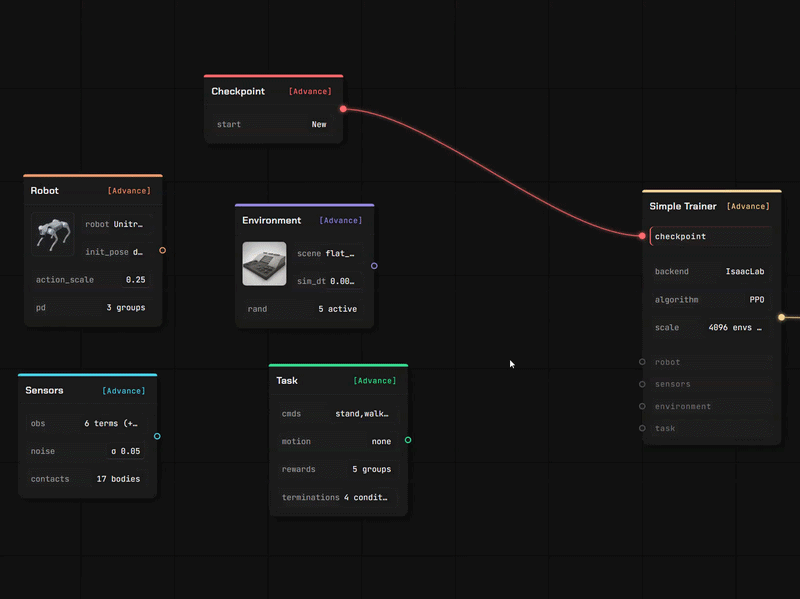
Task: Open Advance settings on Checkpoint node
Action: 310,91
